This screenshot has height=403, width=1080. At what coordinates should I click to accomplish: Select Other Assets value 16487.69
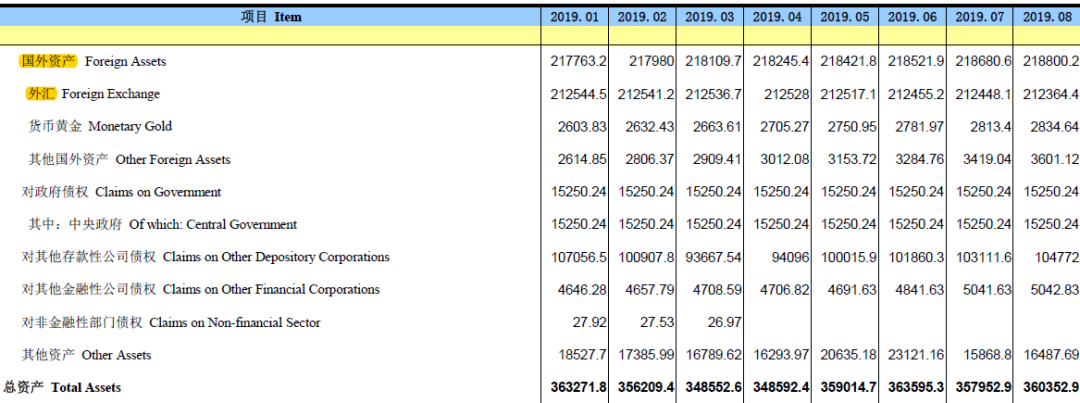[1051, 355]
